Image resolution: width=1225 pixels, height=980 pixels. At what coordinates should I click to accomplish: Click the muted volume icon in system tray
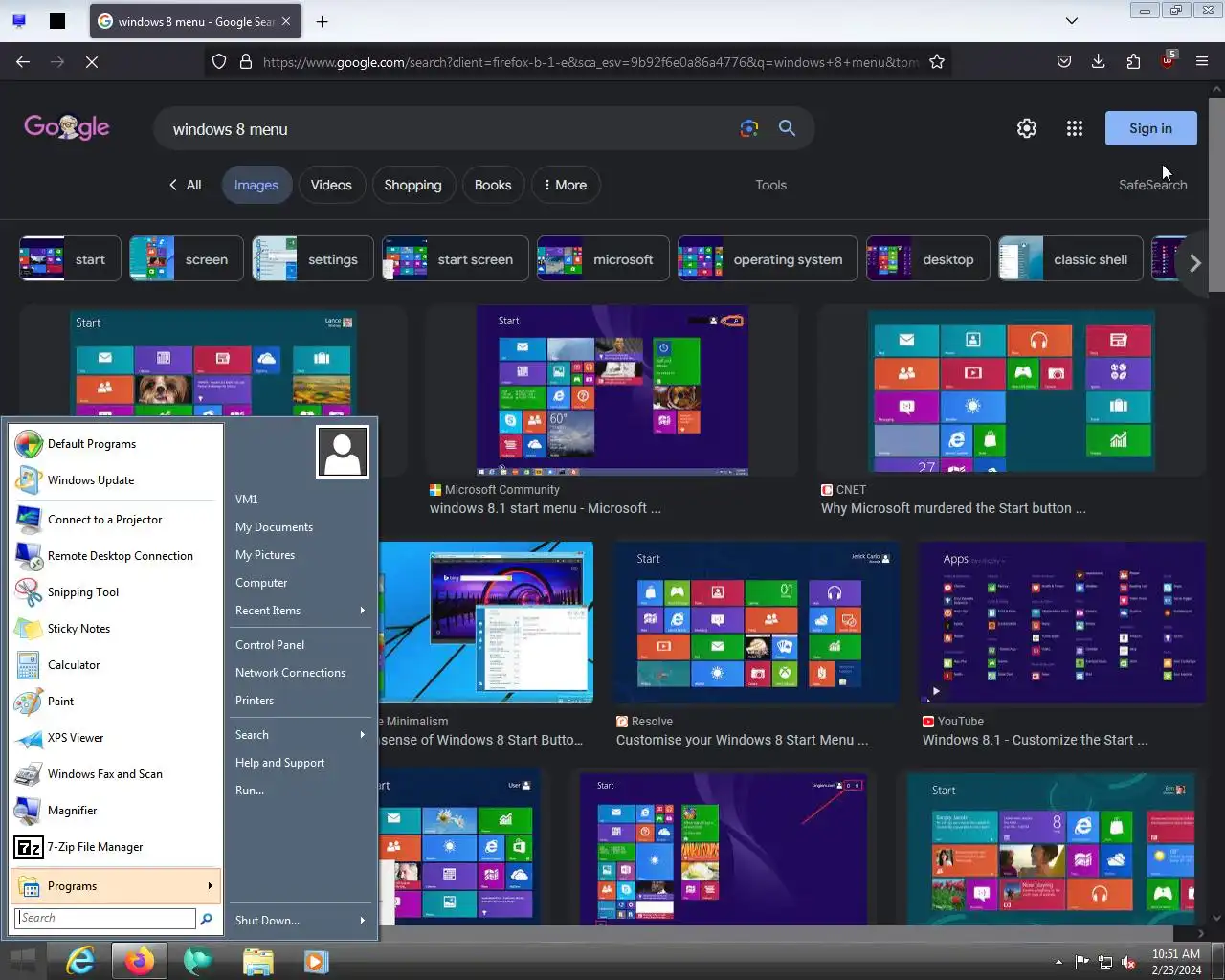coord(1129,962)
